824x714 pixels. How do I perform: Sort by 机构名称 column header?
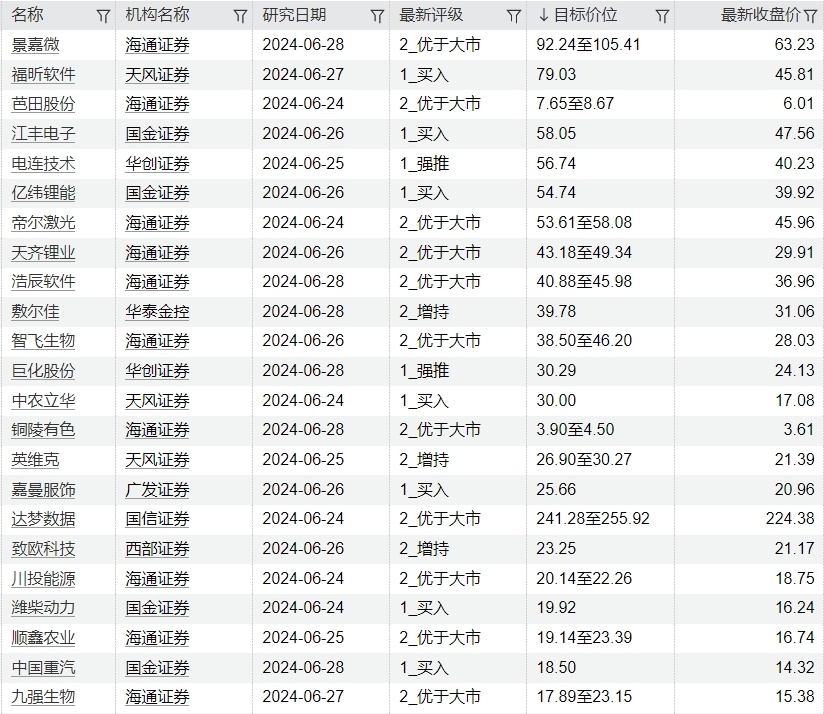click(157, 15)
